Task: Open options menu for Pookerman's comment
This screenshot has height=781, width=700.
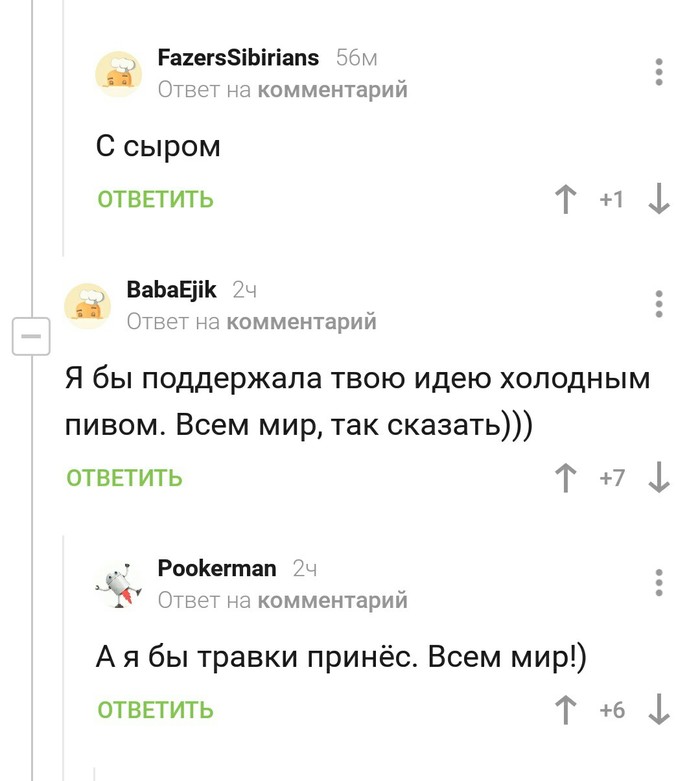Action: click(x=658, y=582)
